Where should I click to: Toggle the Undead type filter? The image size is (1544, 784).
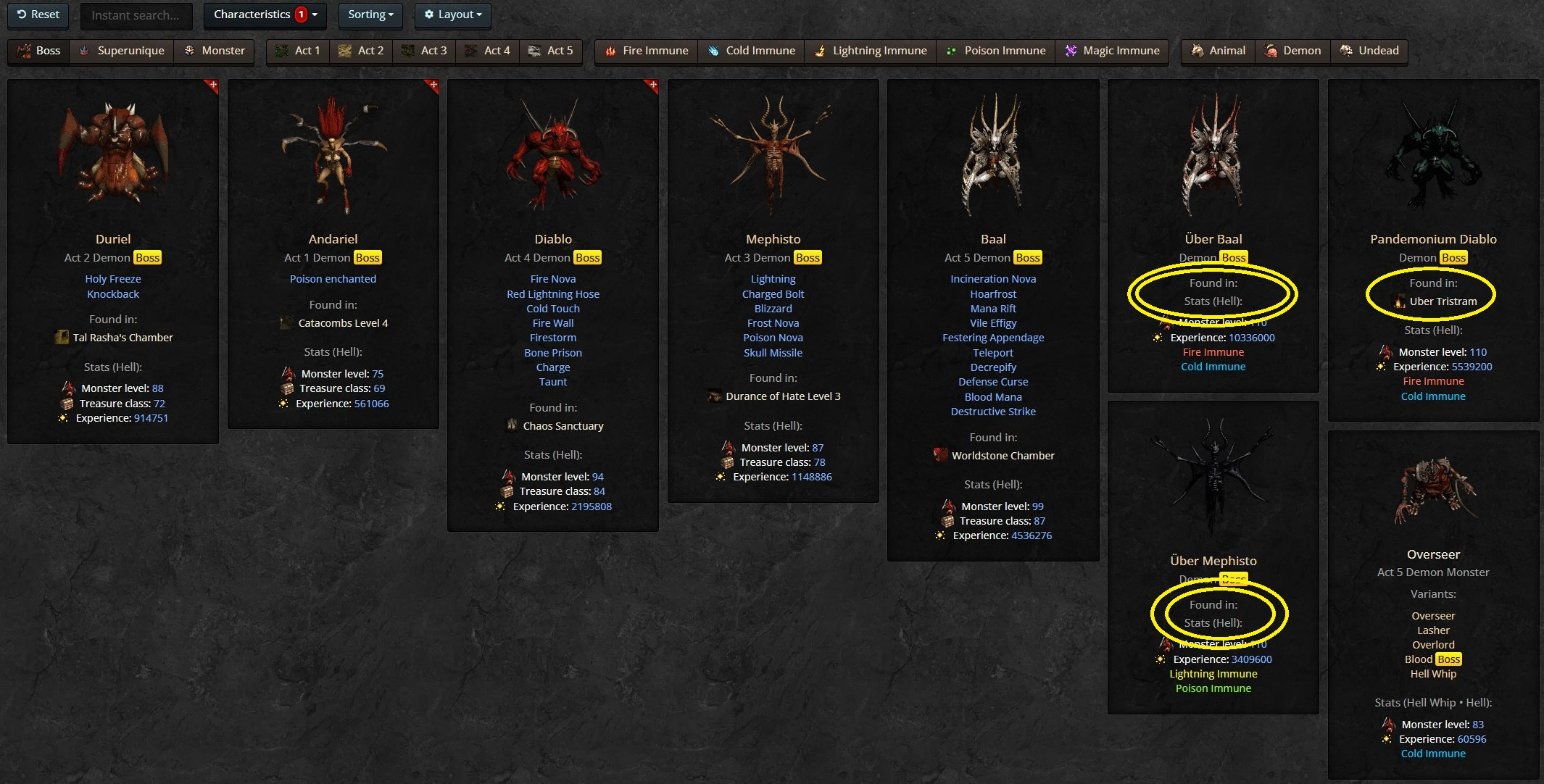pyautogui.click(x=1369, y=51)
